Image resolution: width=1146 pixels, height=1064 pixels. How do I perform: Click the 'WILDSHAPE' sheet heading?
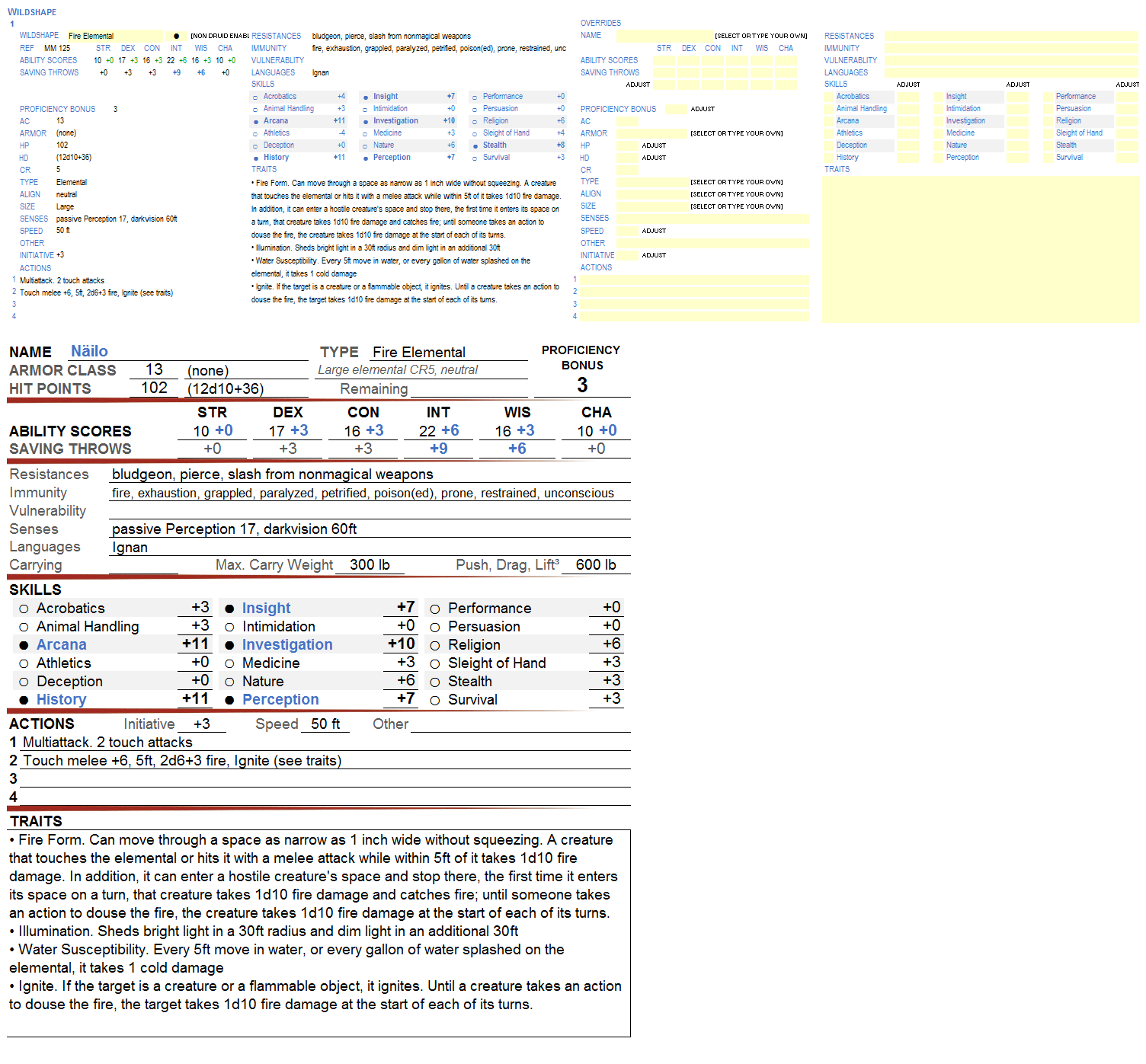click(32, 12)
